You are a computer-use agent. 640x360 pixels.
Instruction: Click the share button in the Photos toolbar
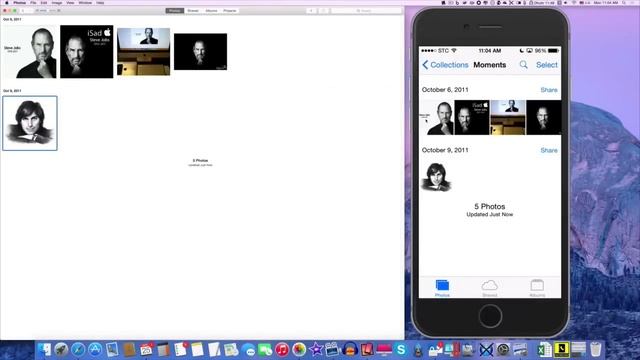point(324,11)
